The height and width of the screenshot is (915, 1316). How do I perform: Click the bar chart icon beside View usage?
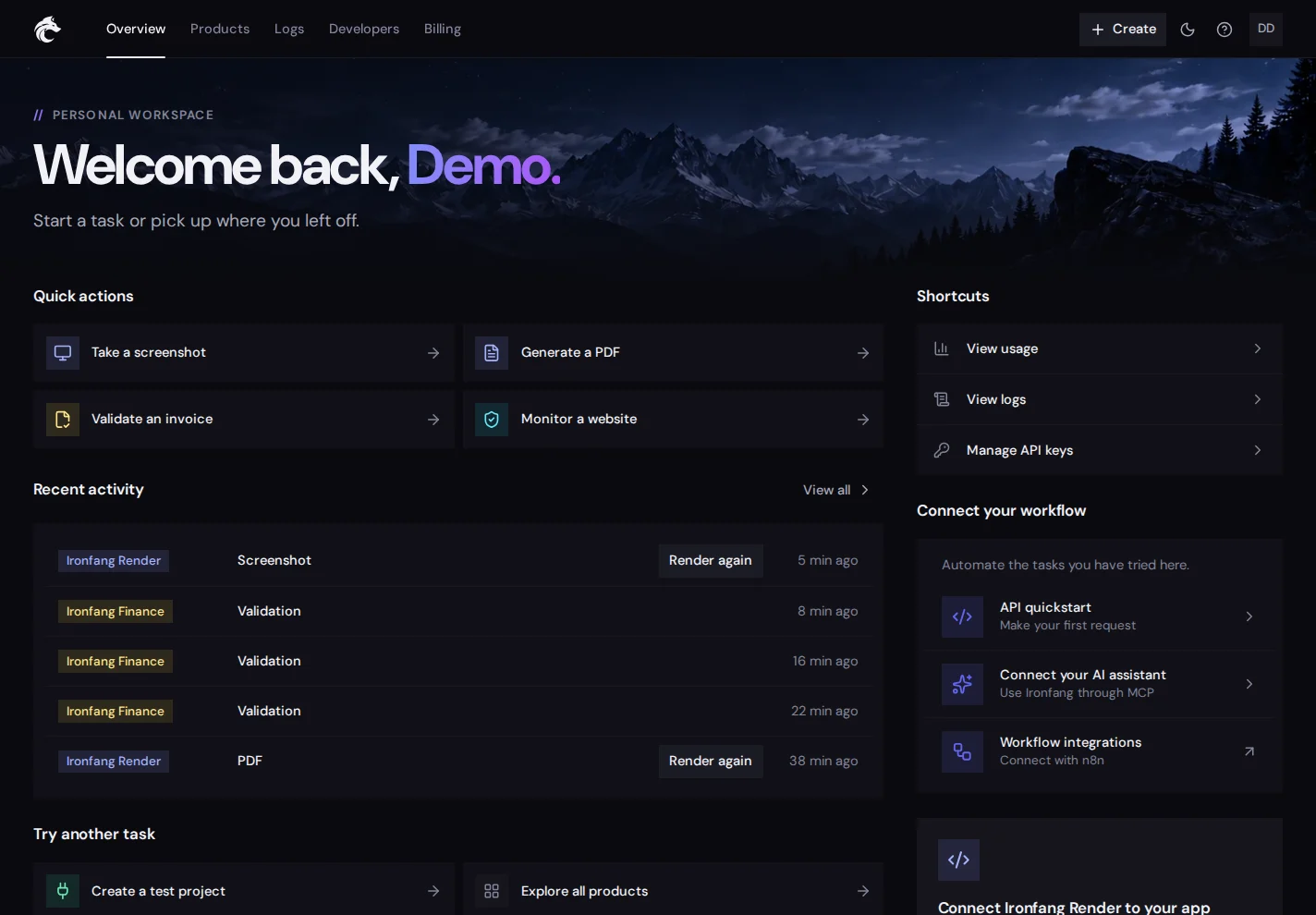click(942, 348)
